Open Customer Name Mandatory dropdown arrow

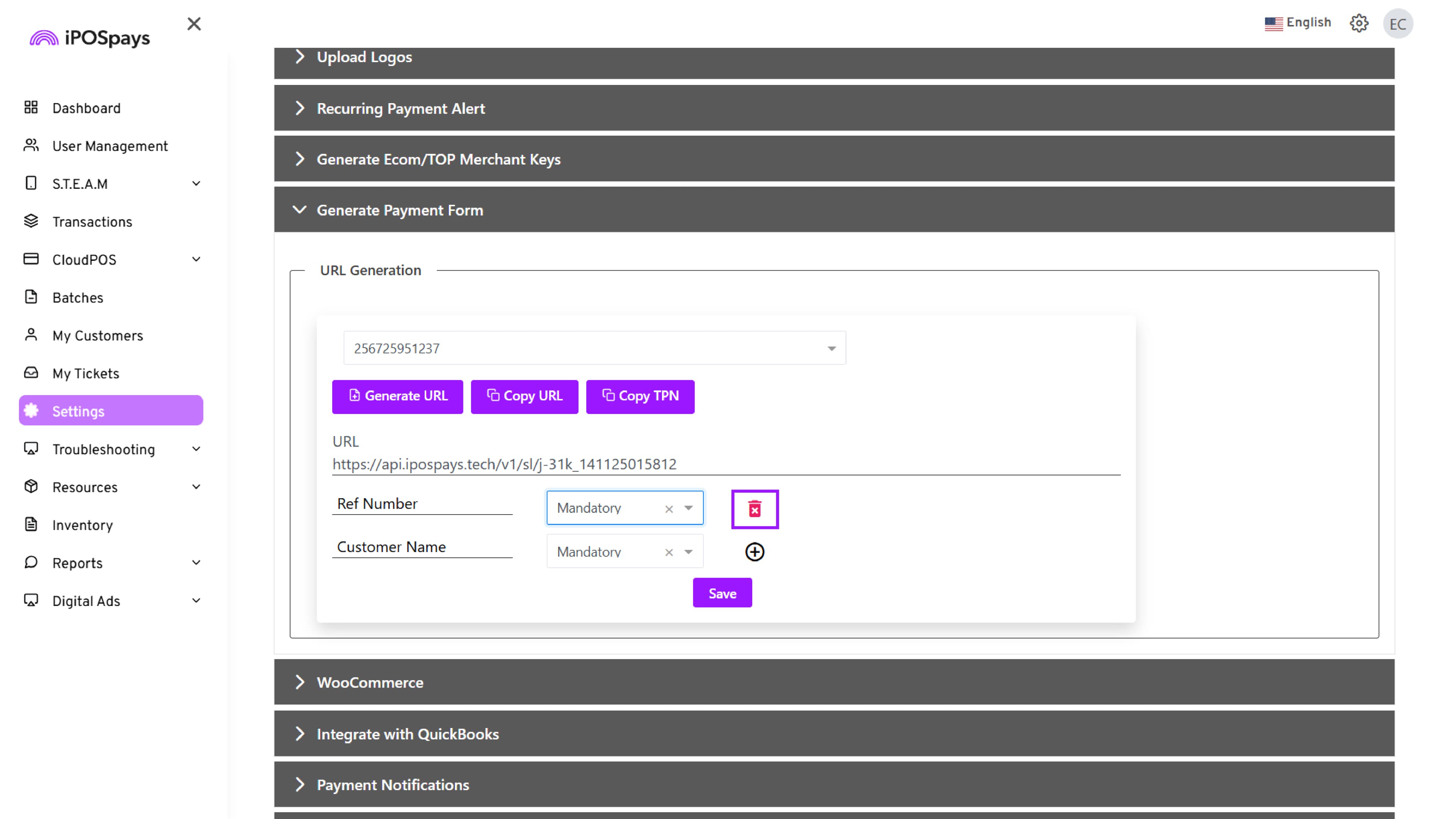click(x=689, y=552)
